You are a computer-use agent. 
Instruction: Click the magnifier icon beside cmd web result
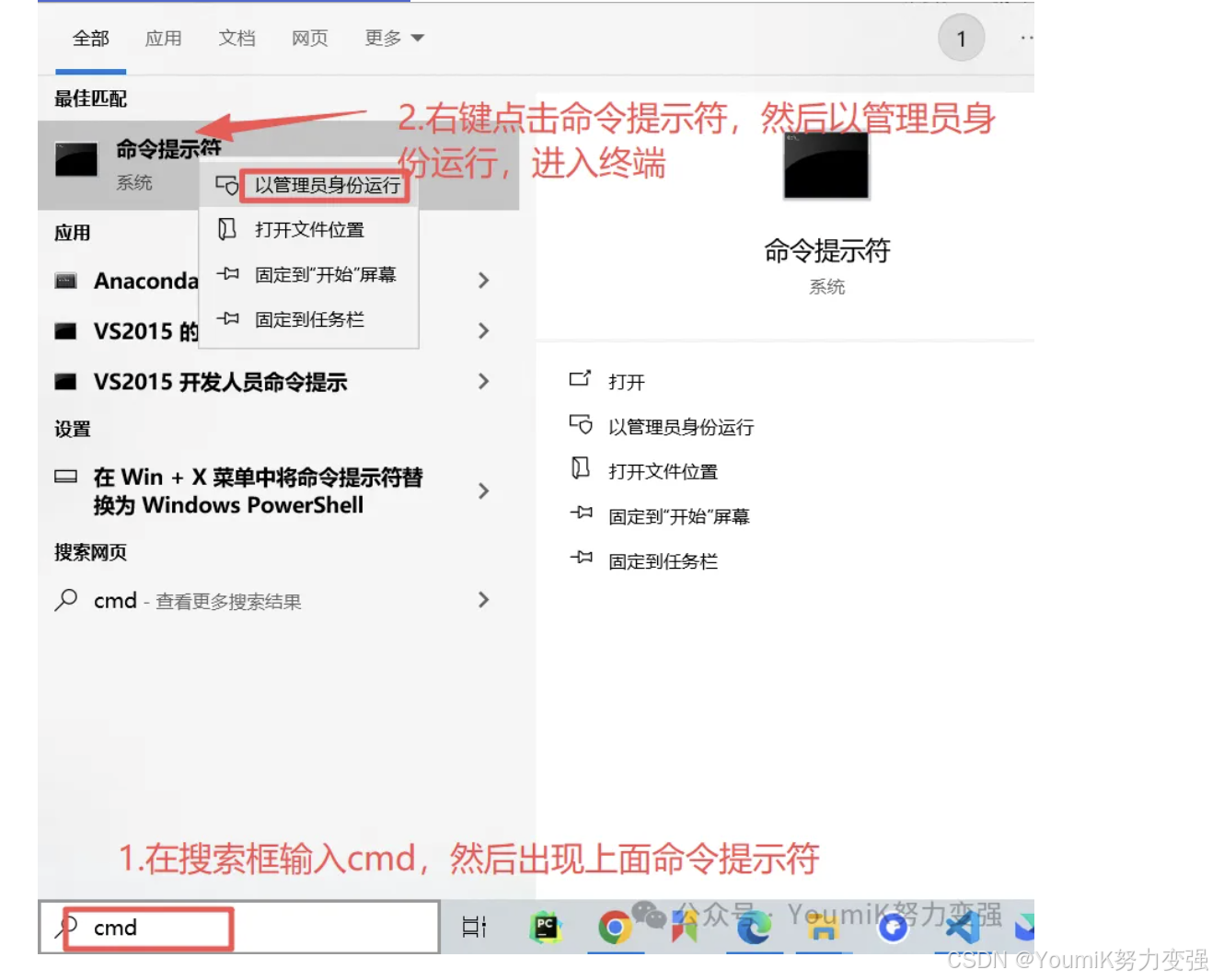point(65,600)
